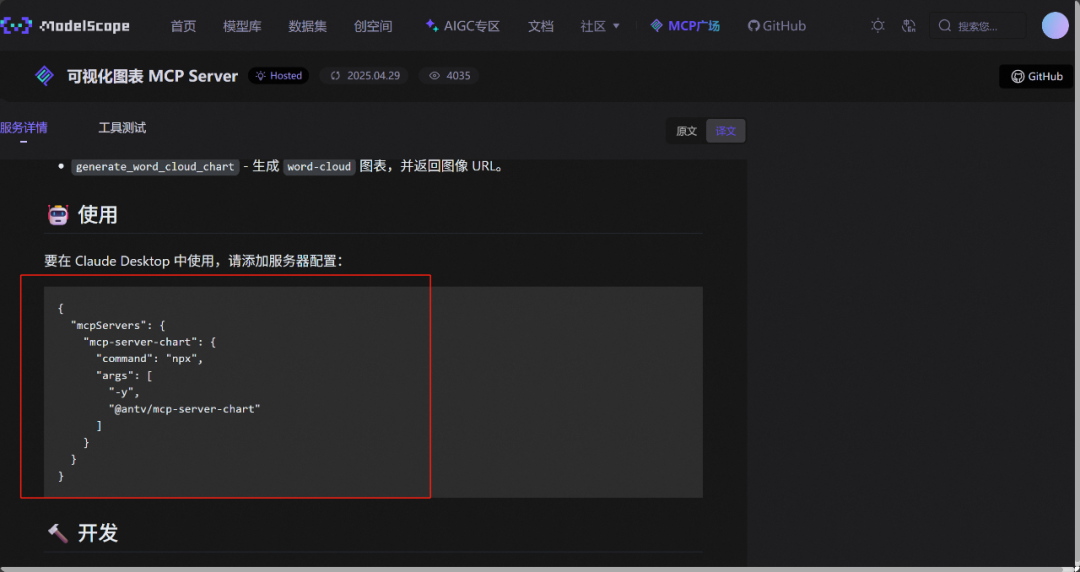This screenshot has width=1080, height=572.
Task: Open the GitHub button at the right of the title bar
Action: point(1037,76)
